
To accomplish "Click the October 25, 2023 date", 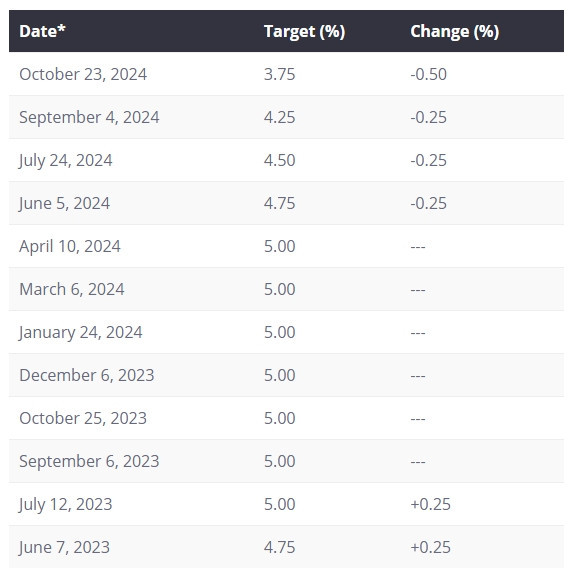I will tap(83, 419).
